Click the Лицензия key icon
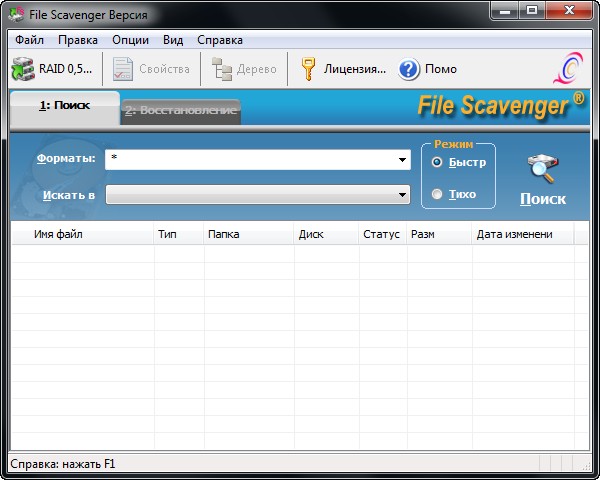The image size is (600, 480). coord(308,69)
